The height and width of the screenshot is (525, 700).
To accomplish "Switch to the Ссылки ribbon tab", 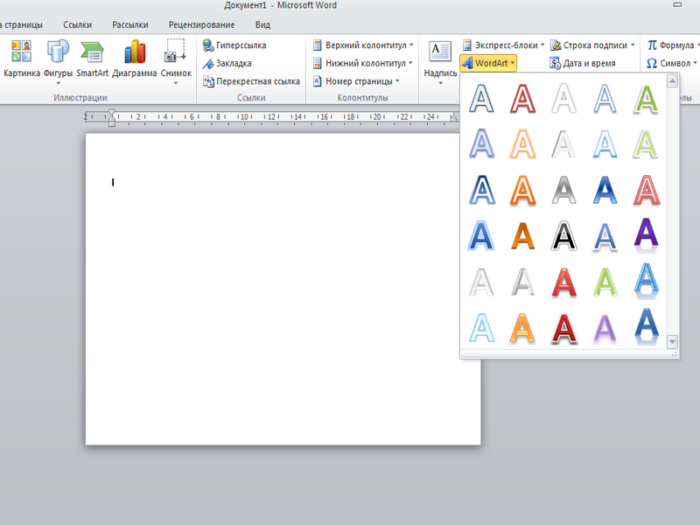I will [x=78, y=24].
